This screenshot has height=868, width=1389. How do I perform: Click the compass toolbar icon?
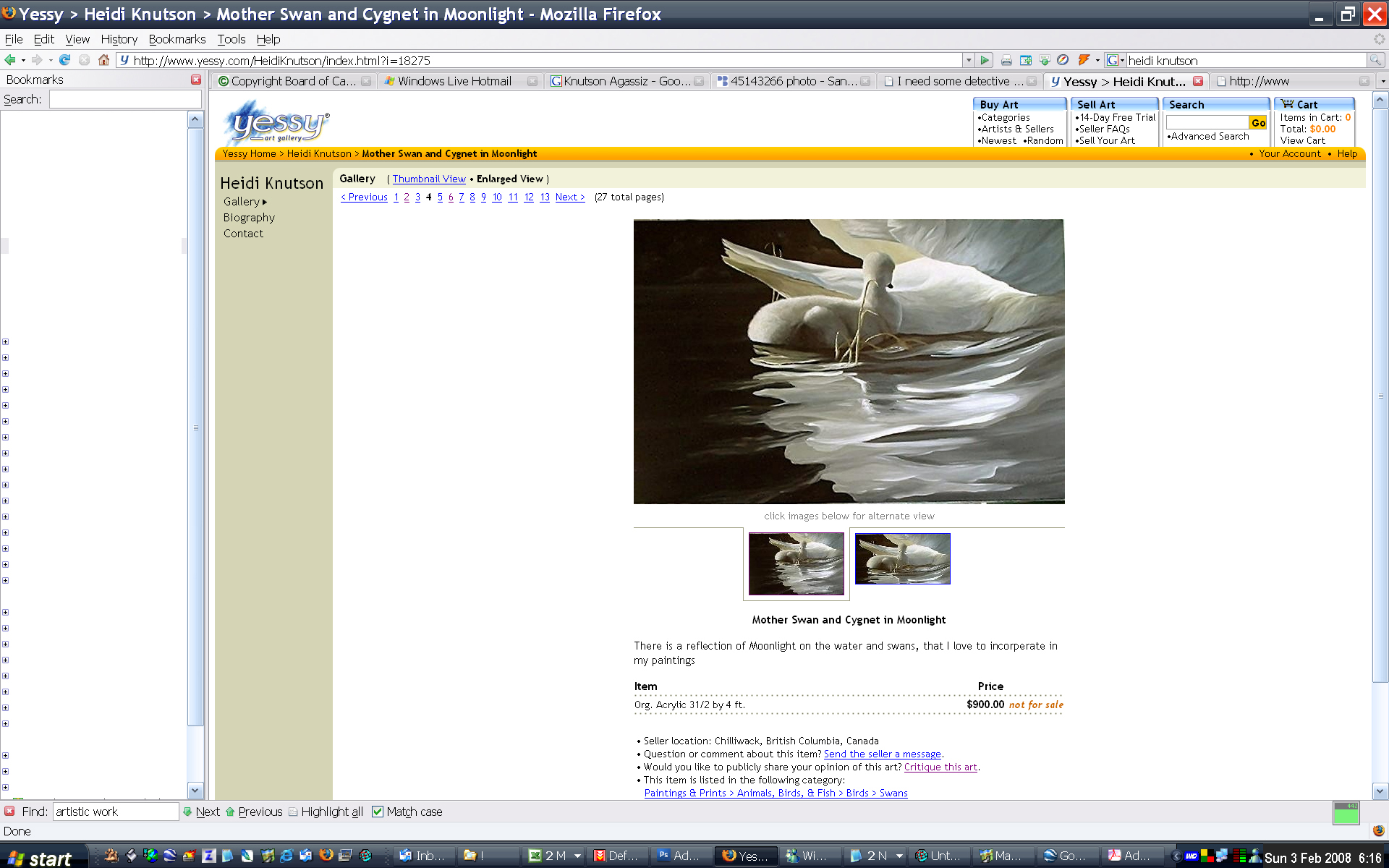[x=1063, y=60]
